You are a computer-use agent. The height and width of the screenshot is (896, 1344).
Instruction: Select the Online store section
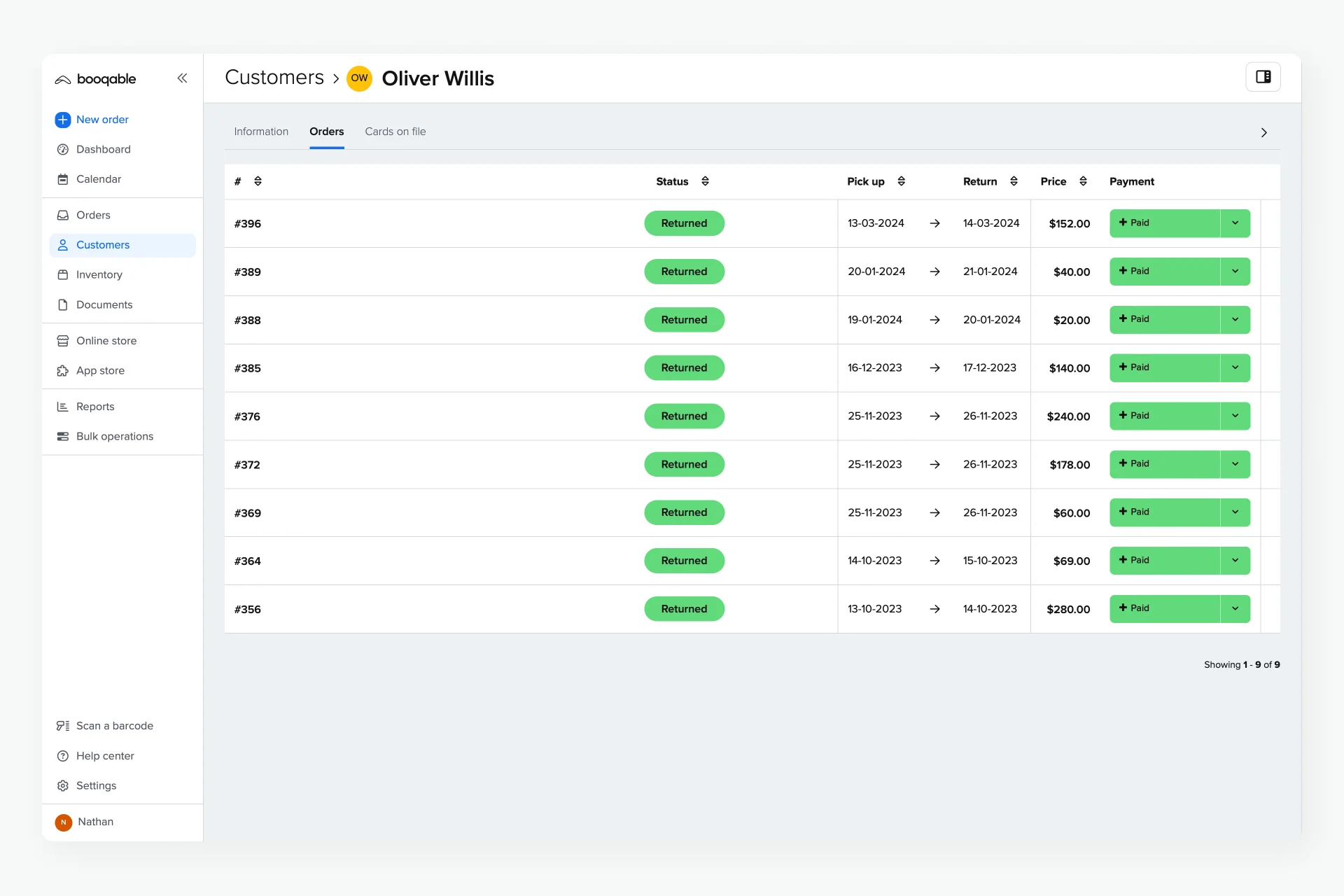tap(106, 340)
